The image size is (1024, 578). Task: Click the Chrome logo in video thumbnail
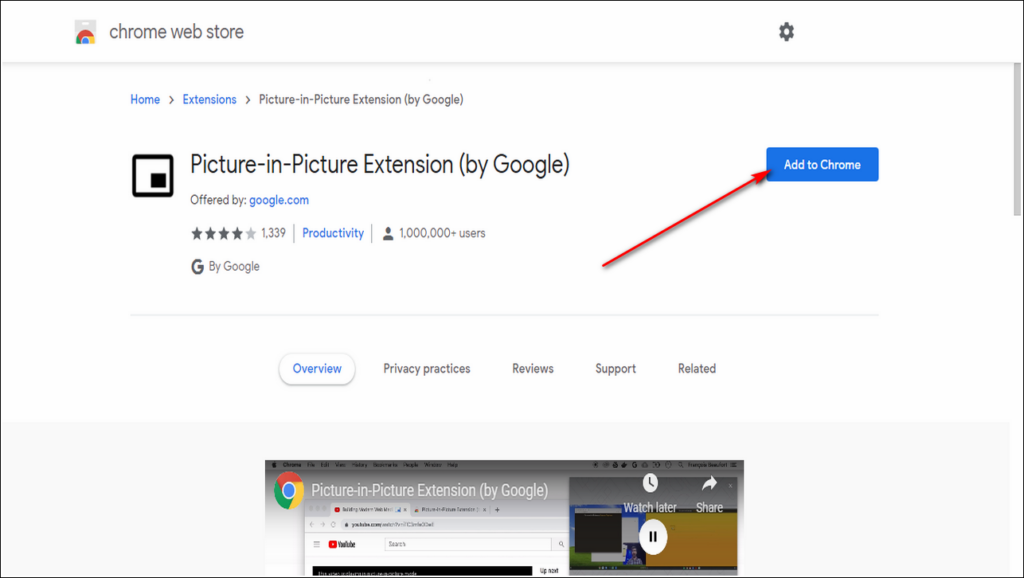click(x=289, y=490)
